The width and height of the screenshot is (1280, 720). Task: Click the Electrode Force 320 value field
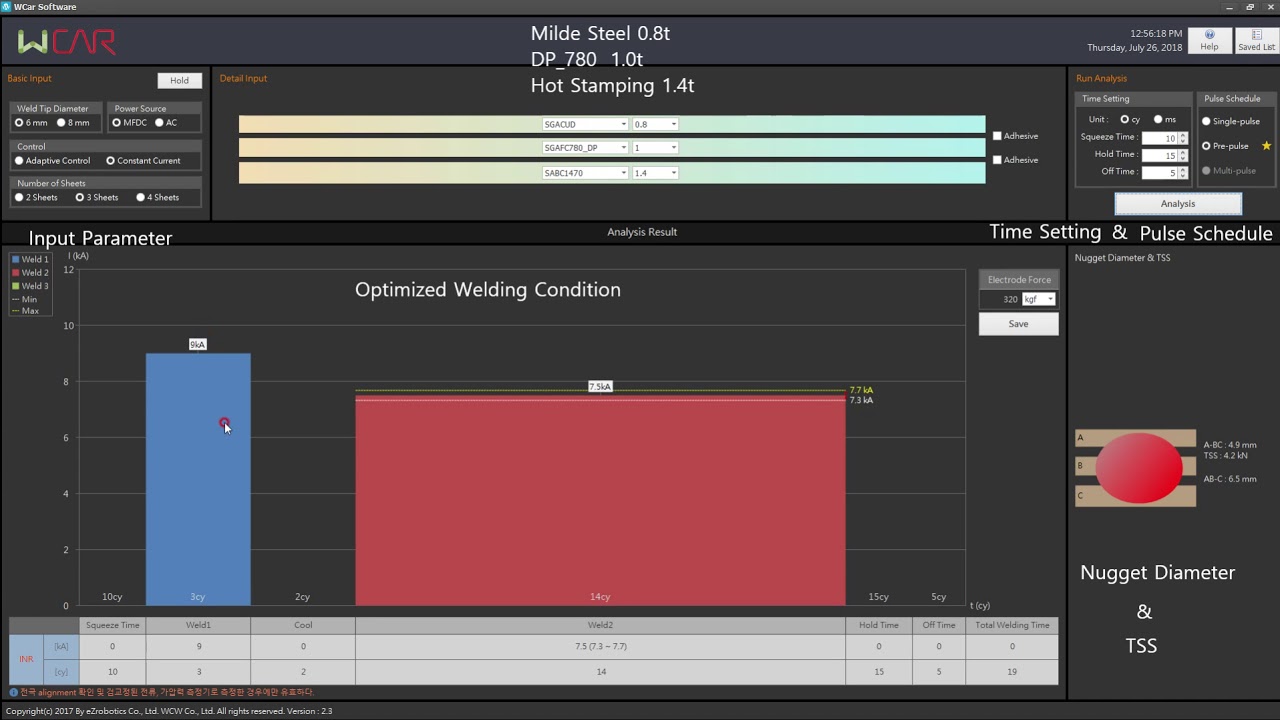click(1000, 299)
